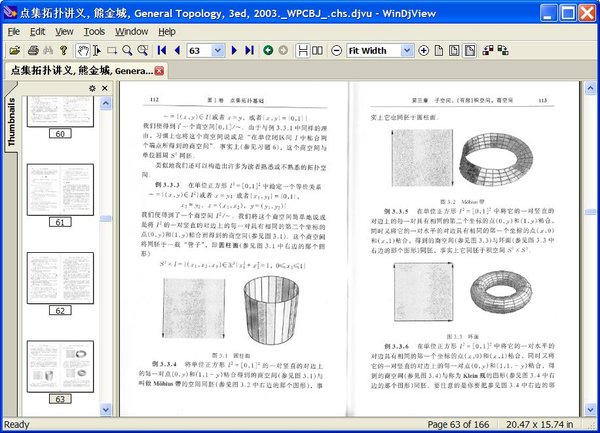Select the Text selection tool
The image size is (600, 433).
click(97, 50)
